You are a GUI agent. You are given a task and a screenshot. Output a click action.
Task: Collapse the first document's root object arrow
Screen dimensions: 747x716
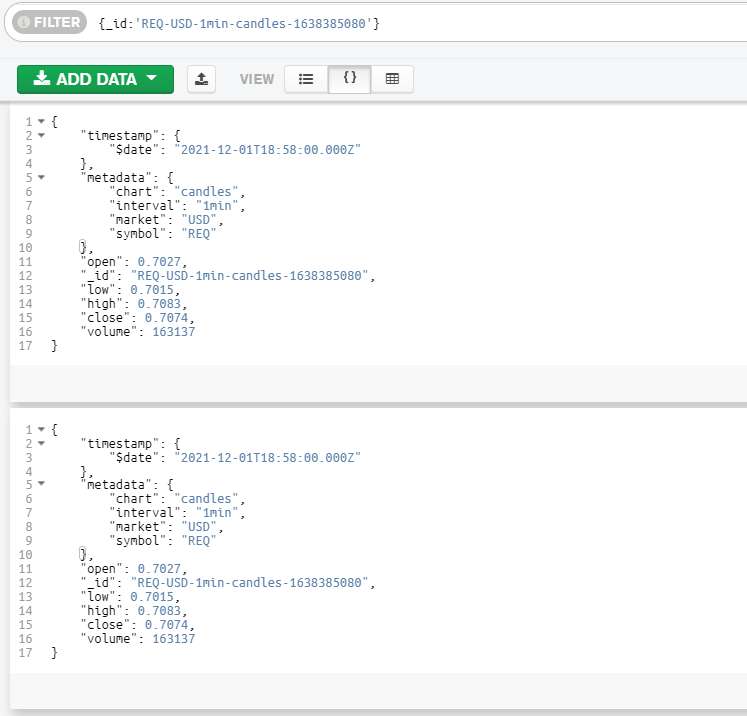pos(41,122)
